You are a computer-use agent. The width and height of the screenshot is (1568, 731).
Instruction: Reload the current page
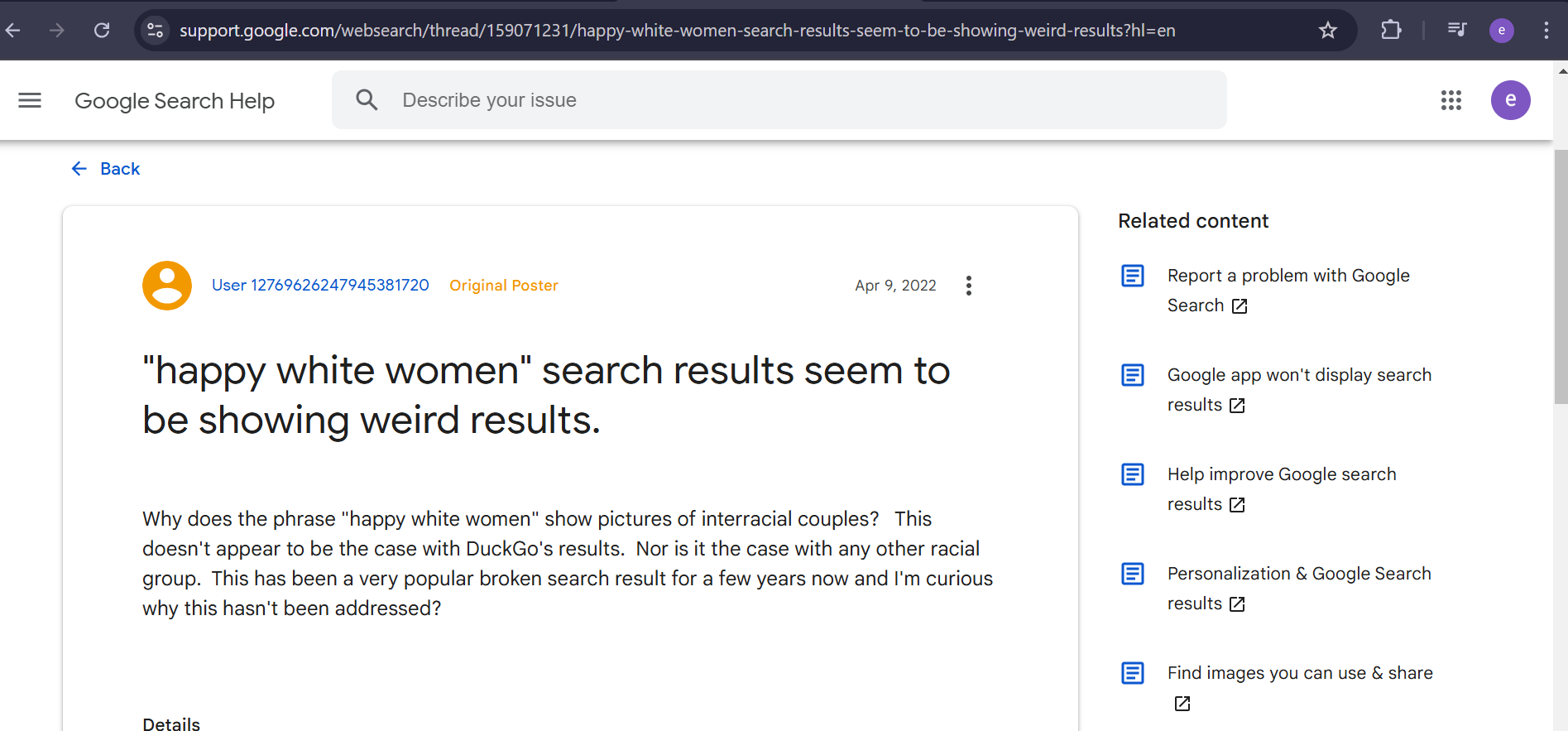click(102, 31)
